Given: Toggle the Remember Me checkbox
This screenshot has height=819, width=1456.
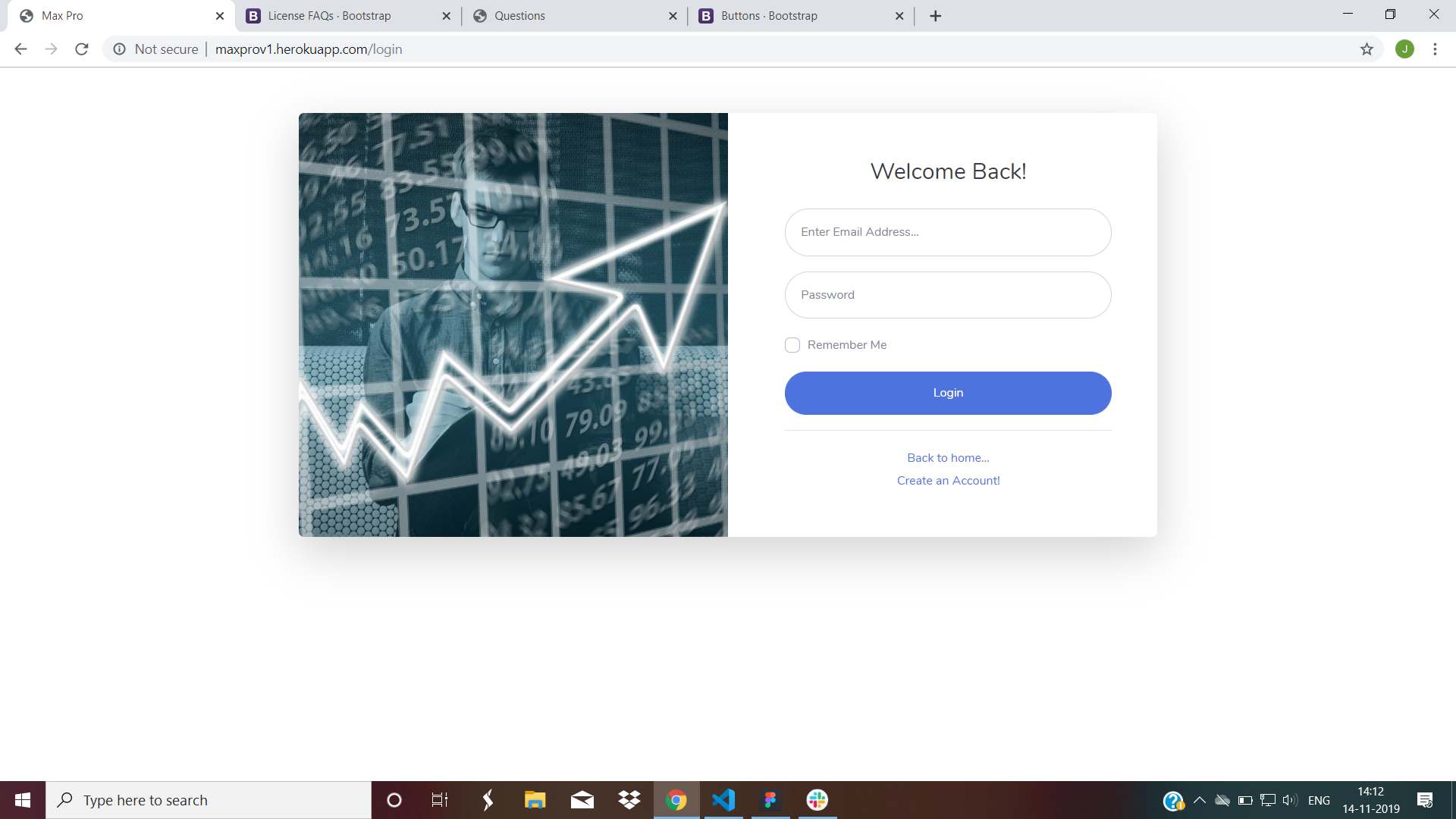Looking at the screenshot, I should click(792, 344).
